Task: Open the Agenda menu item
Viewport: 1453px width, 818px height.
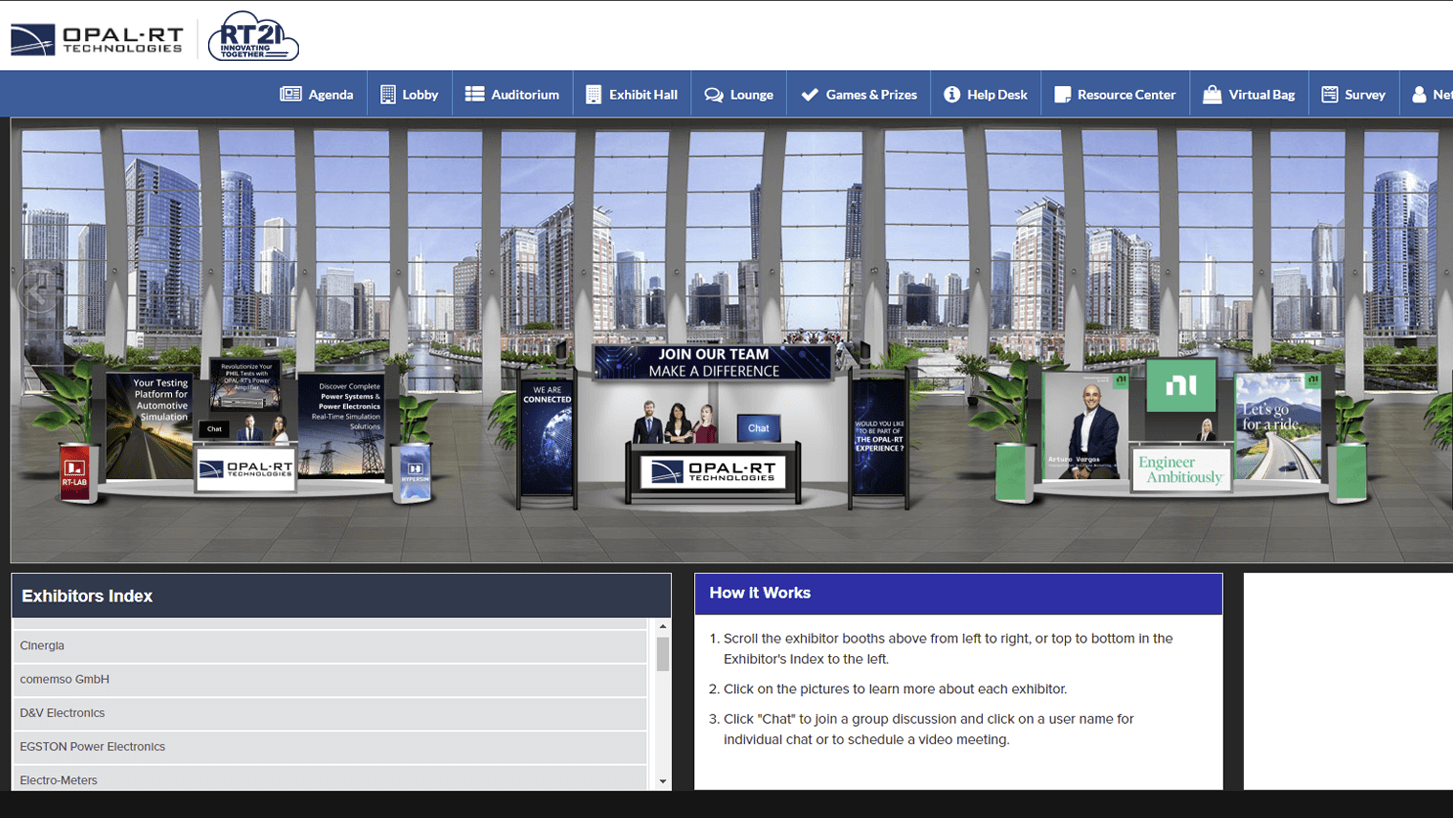Action: tap(317, 94)
